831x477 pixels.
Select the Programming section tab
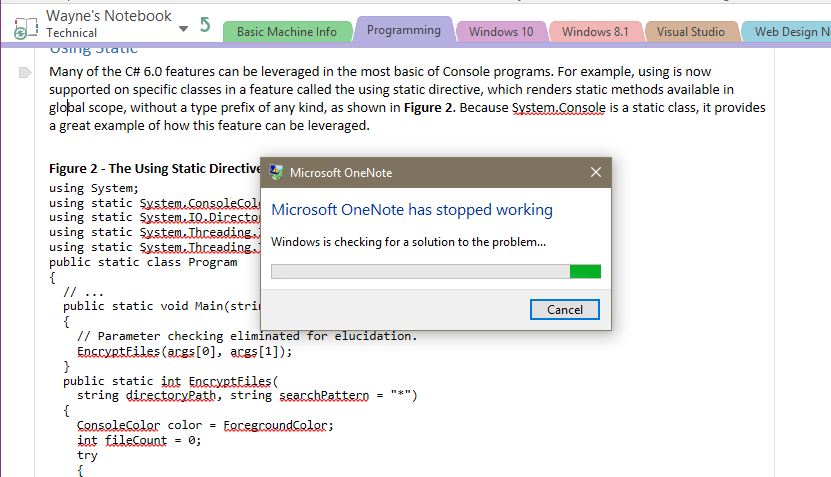[x=403, y=30]
